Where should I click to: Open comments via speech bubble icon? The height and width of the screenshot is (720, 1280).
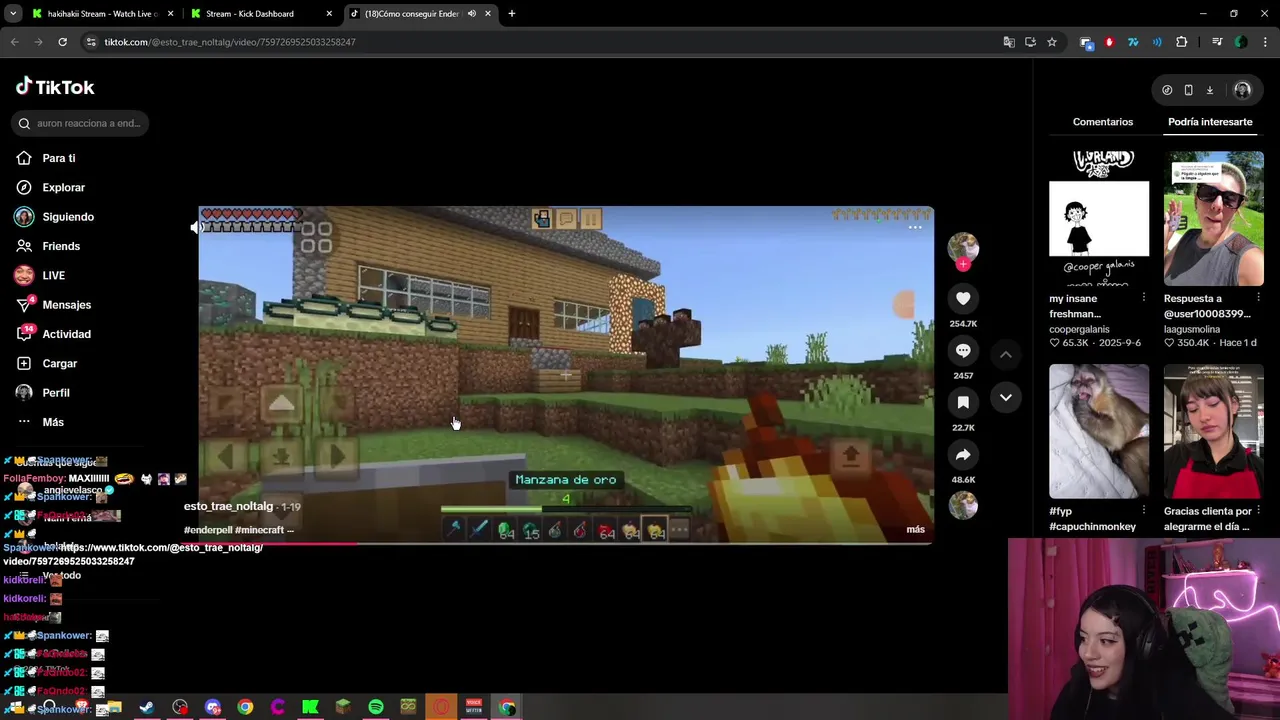[963, 350]
